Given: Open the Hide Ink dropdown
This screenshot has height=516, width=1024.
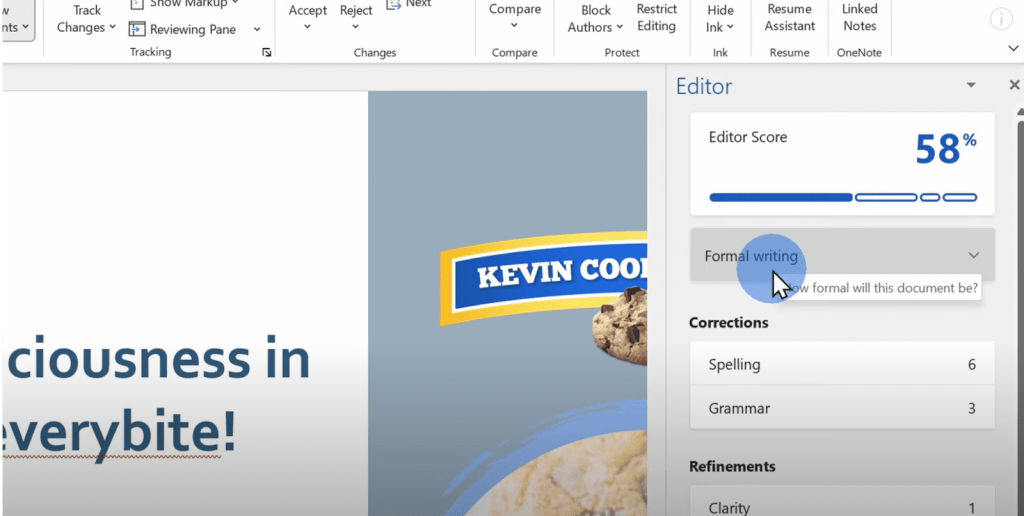Looking at the screenshot, I should (720, 18).
